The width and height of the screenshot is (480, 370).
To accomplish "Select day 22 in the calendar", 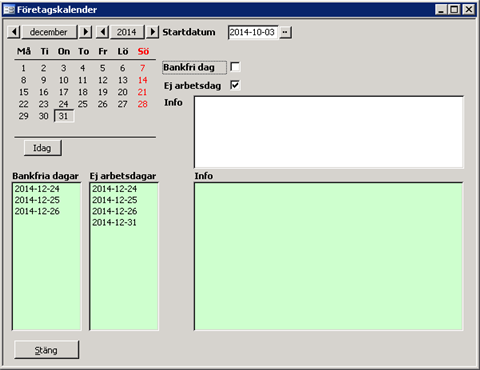I will (x=23, y=104).
